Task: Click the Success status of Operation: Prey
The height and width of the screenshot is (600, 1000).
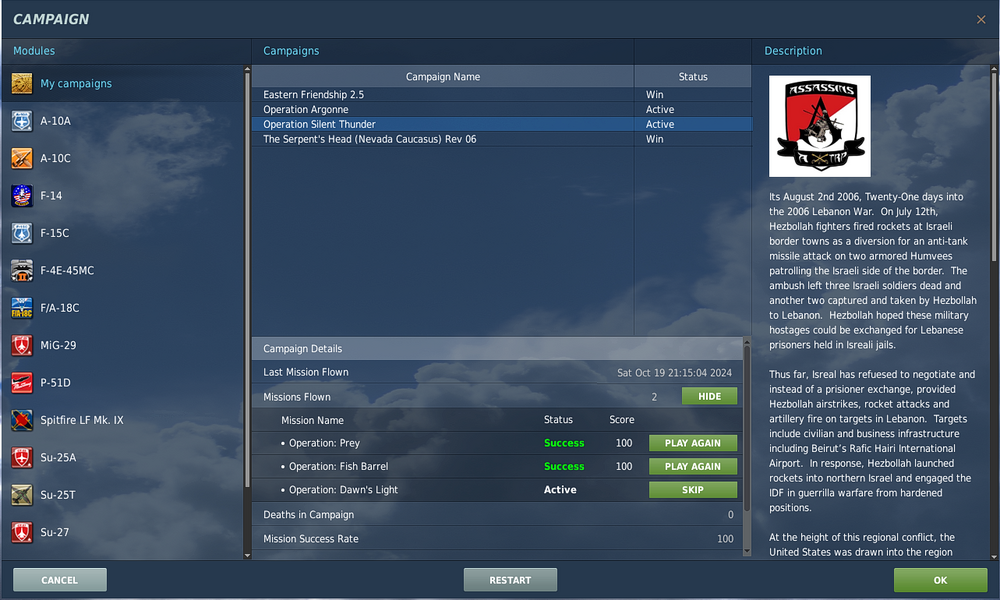Action: pyautogui.click(x=564, y=443)
